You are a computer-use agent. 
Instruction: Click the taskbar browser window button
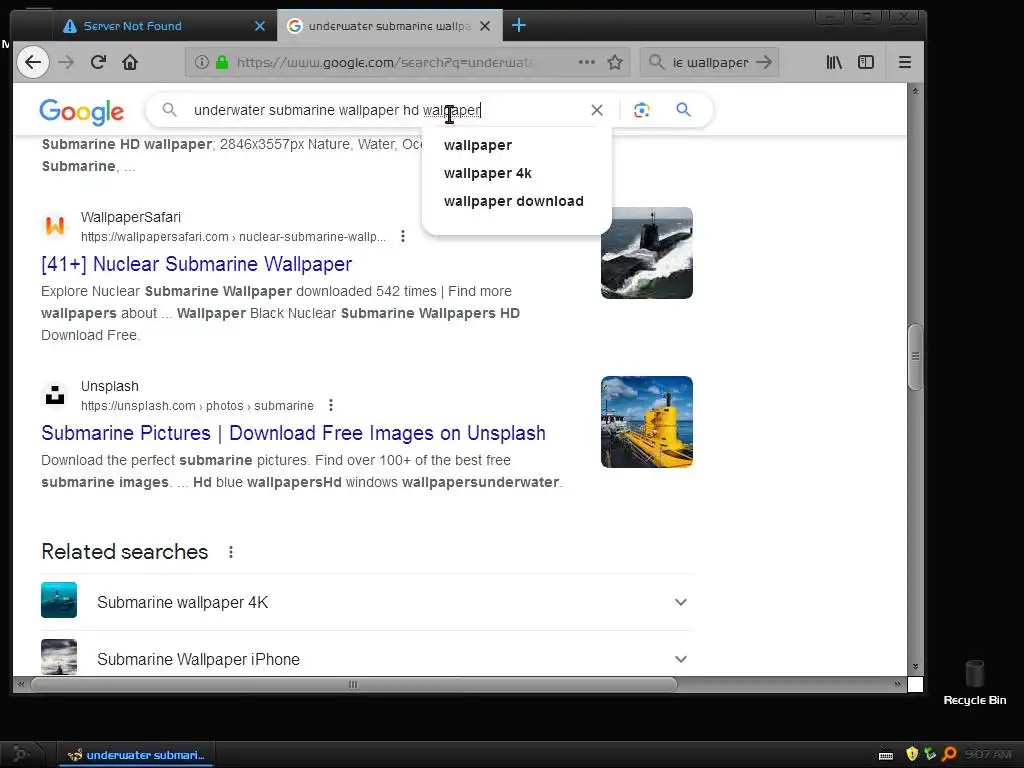pos(136,755)
